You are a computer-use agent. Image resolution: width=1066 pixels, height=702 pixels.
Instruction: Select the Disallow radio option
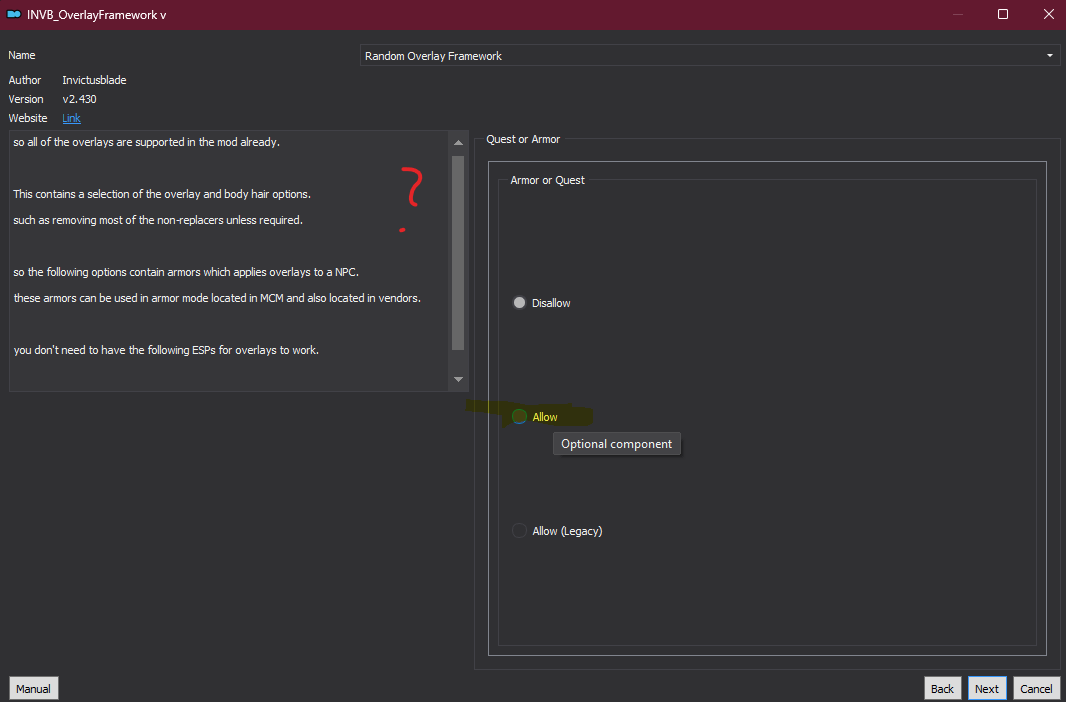point(541,303)
